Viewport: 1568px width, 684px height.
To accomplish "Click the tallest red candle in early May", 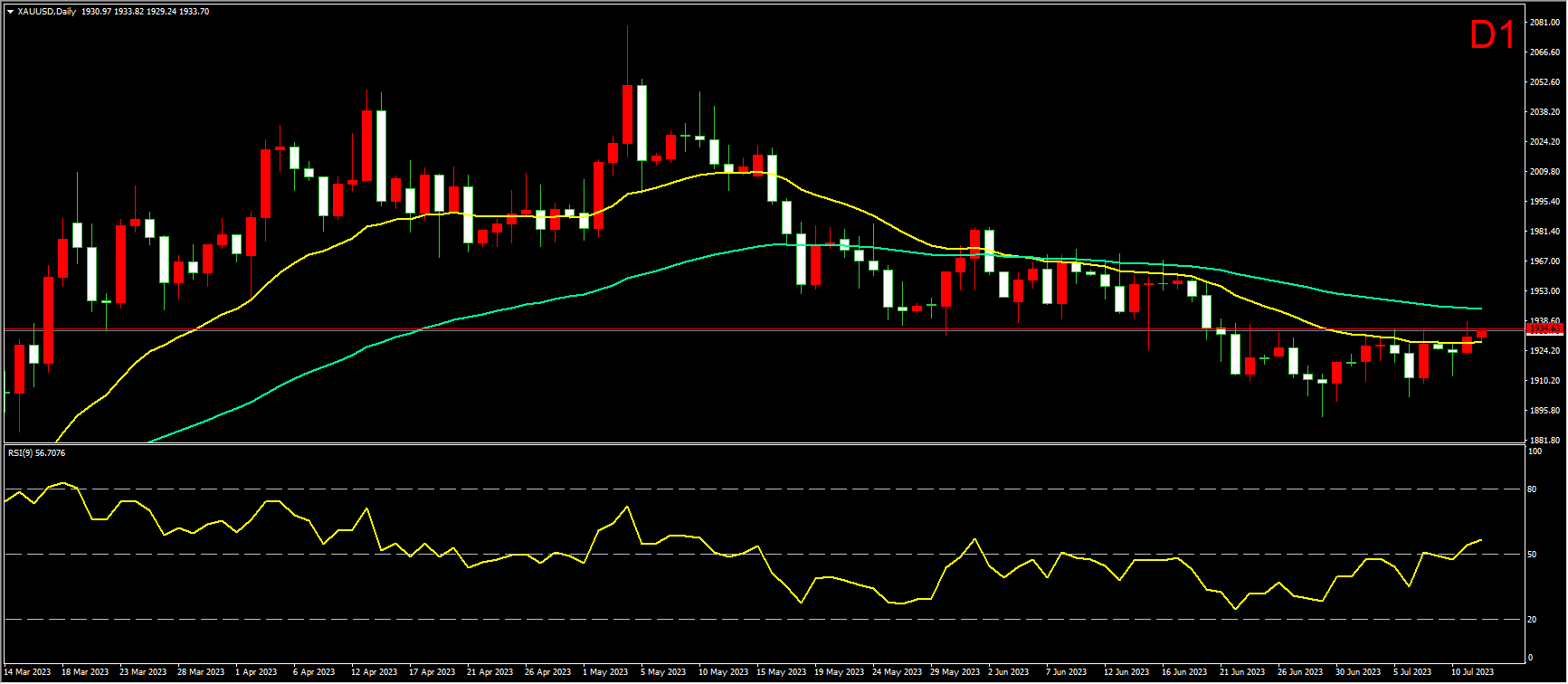I will pos(627,114).
